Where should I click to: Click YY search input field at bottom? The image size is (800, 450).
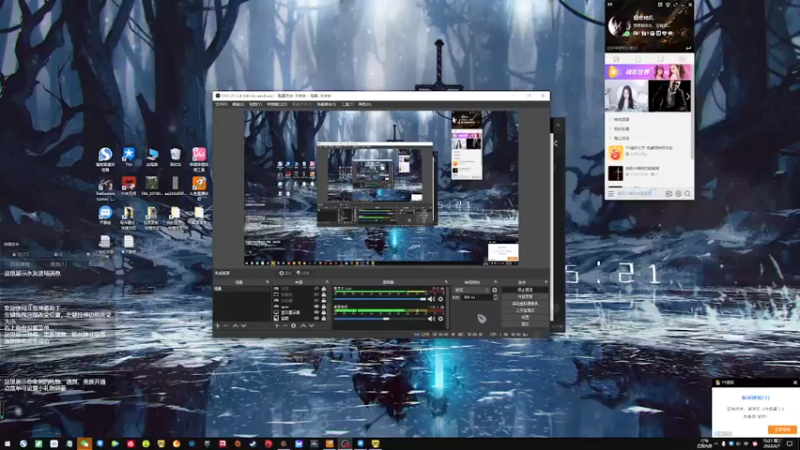point(639,194)
